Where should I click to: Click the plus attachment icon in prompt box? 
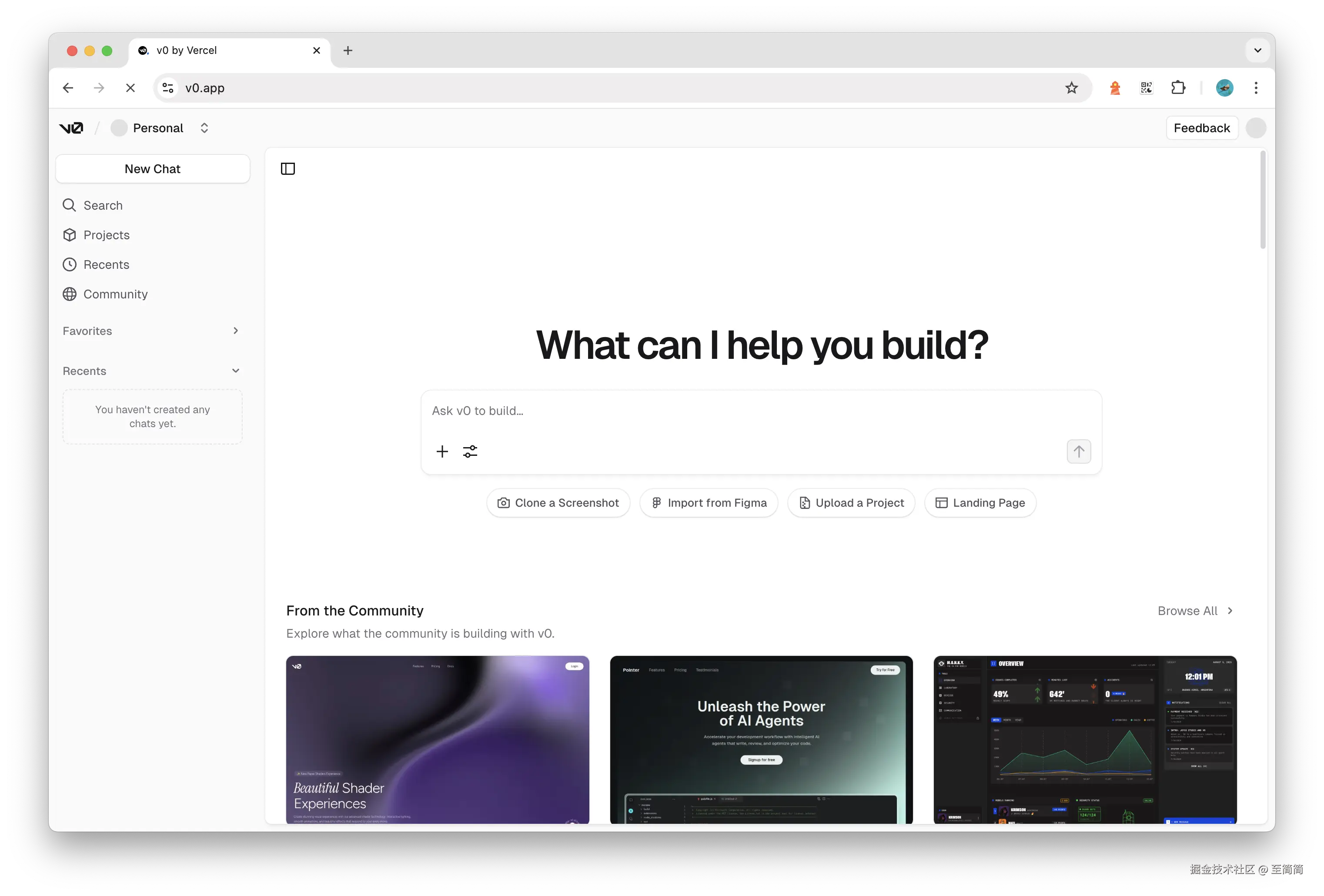click(442, 452)
